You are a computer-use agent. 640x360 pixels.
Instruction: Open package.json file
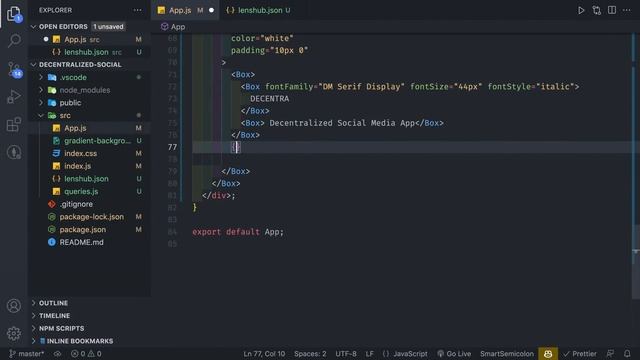89,229
